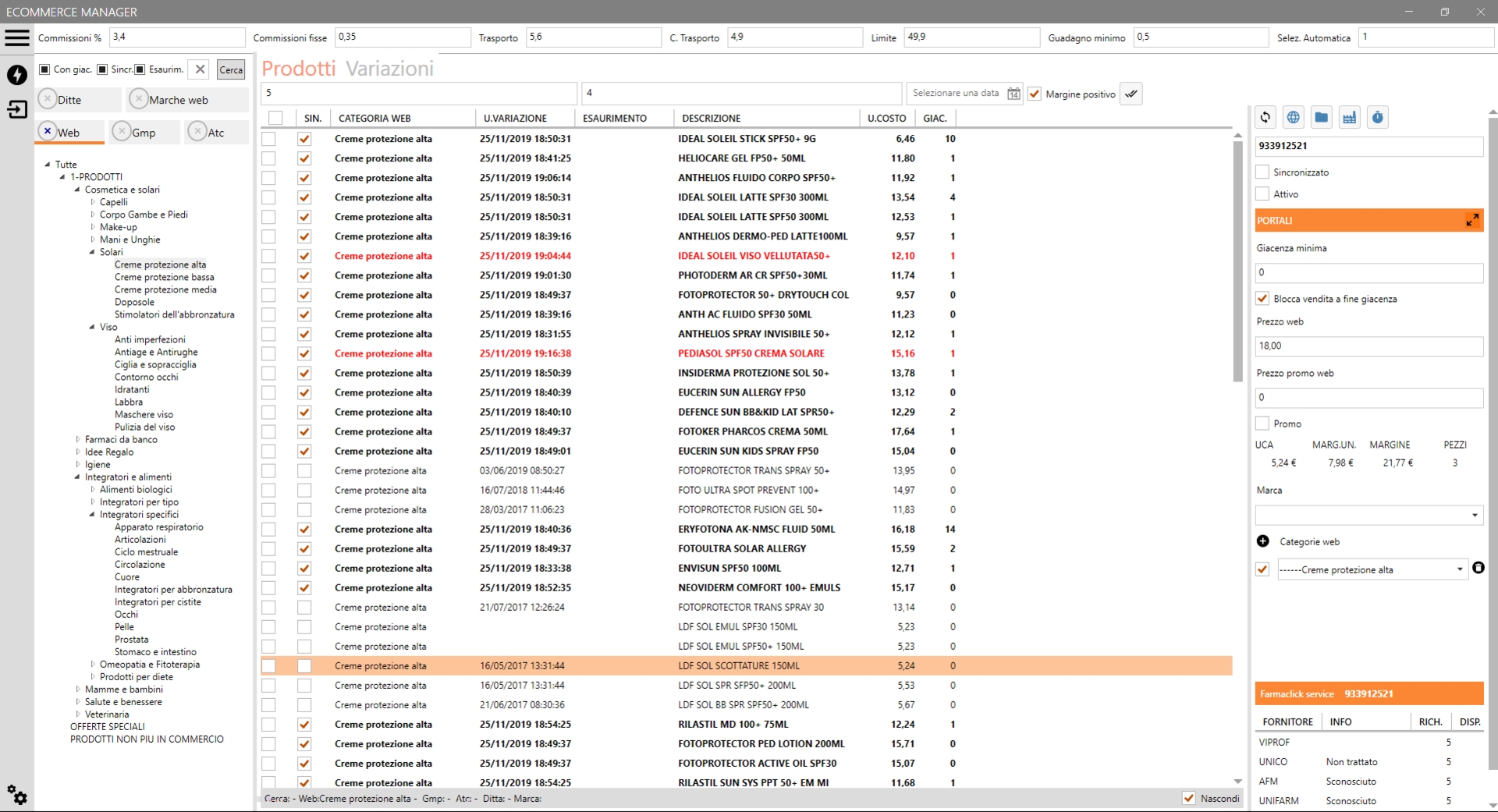Image resolution: width=1498 pixels, height=812 pixels.
Task: Uncheck Blocca vendita a fine giacenza
Action: 1262,299
